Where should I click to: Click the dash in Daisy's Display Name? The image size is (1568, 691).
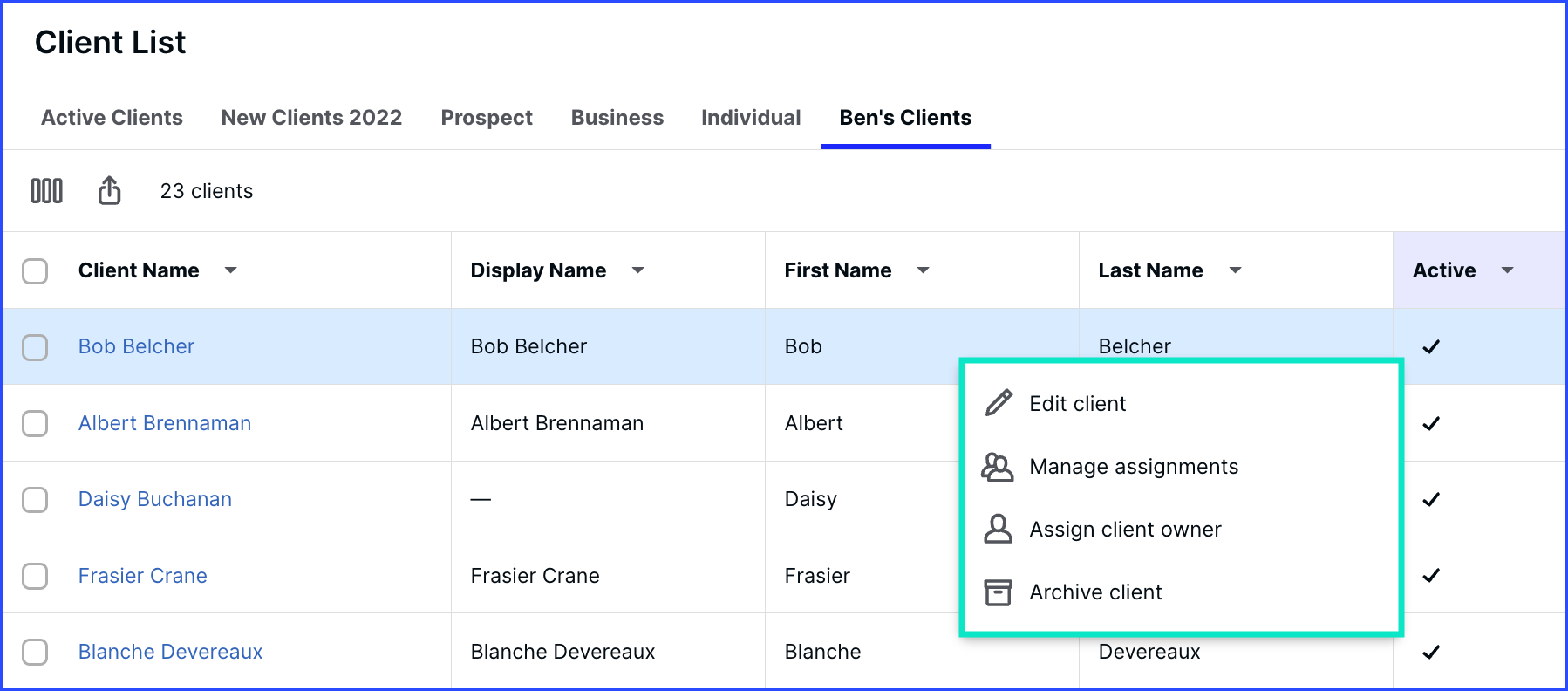point(481,500)
